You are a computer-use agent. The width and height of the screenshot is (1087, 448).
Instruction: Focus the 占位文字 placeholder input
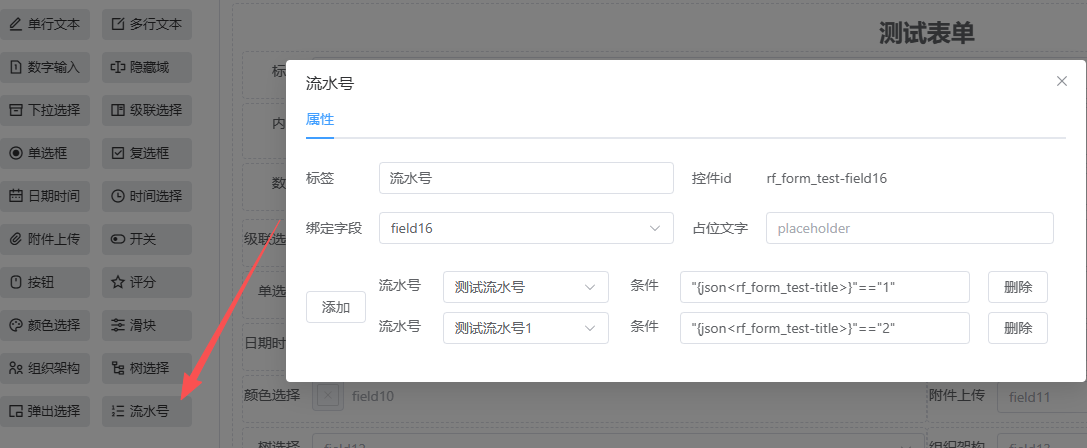910,228
